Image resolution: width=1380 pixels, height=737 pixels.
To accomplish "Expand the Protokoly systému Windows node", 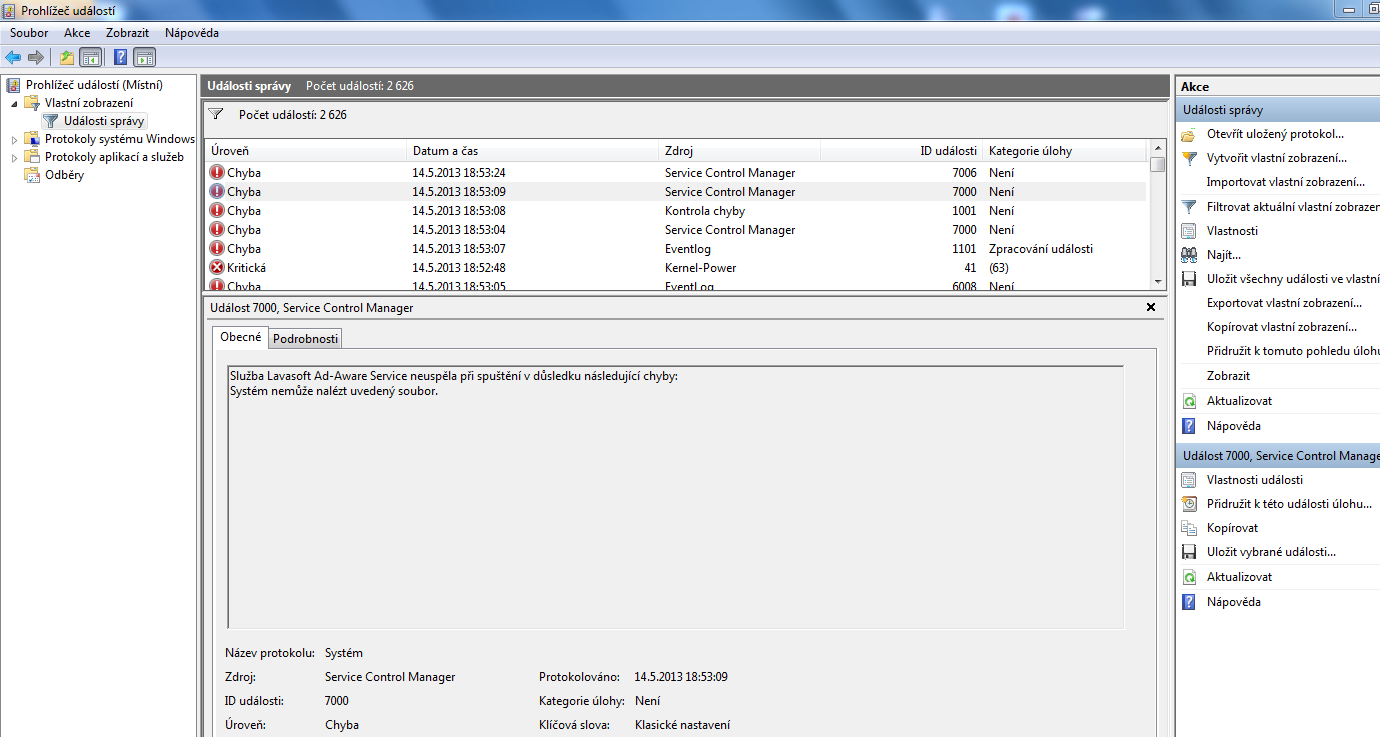I will pos(14,139).
